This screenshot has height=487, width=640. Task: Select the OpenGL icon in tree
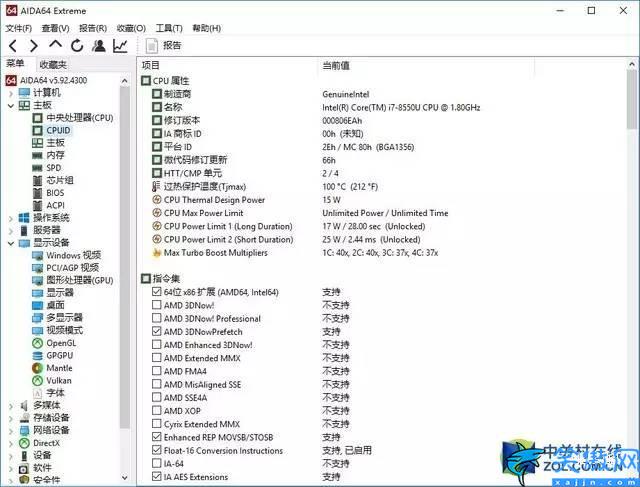click(x=37, y=343)
